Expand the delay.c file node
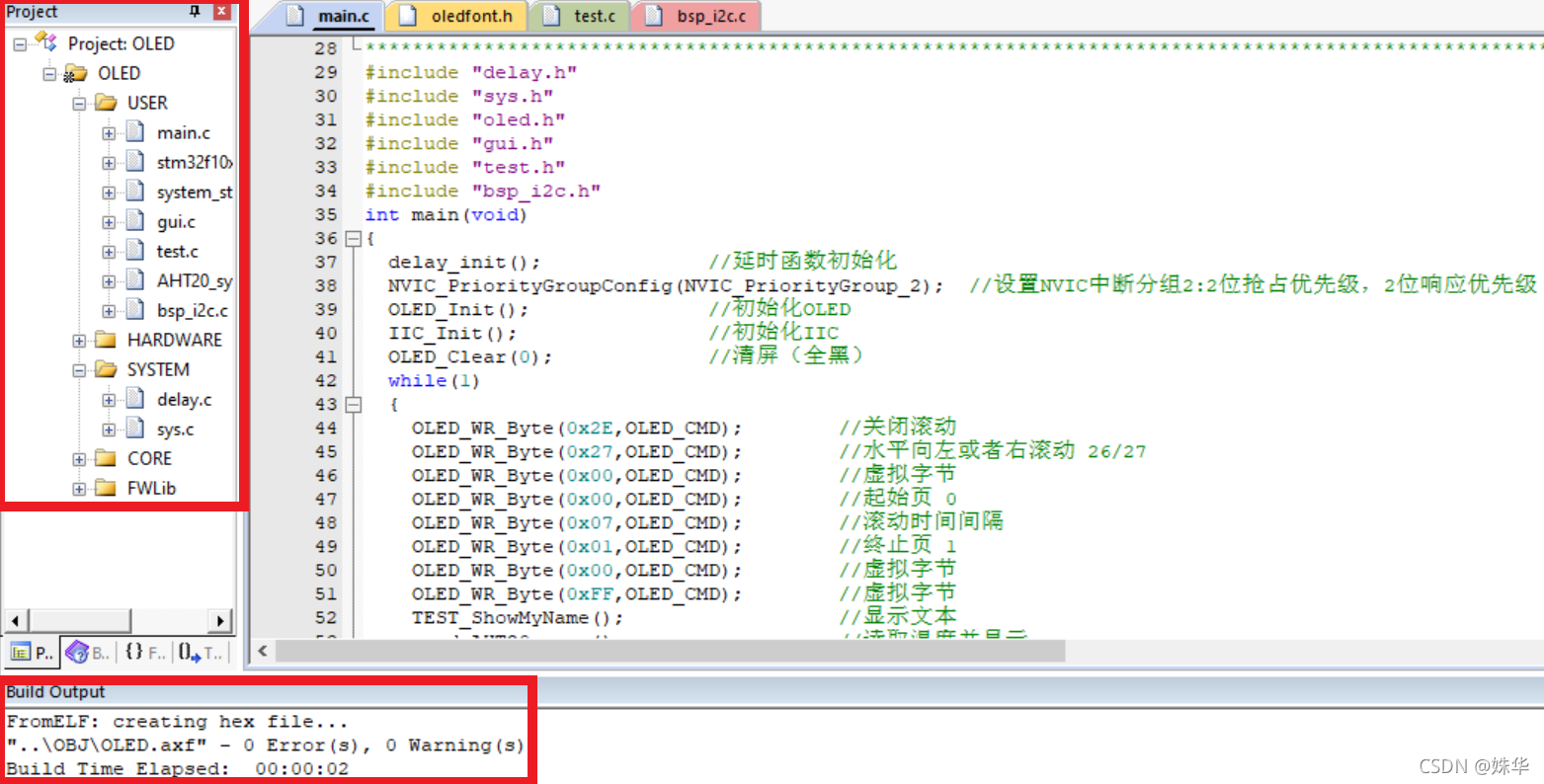Viewport: 1544px width, 784px height. point(109,400)
